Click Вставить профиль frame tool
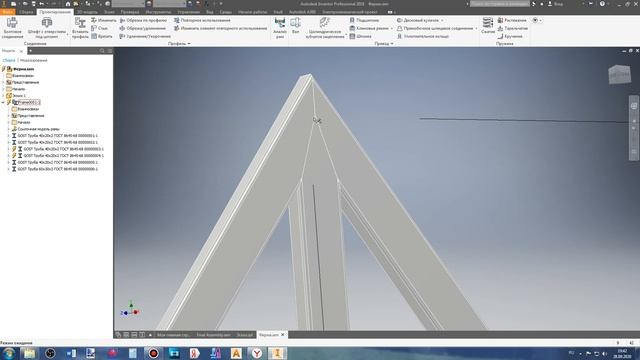The image size is (640, 360). click(80, 28)
